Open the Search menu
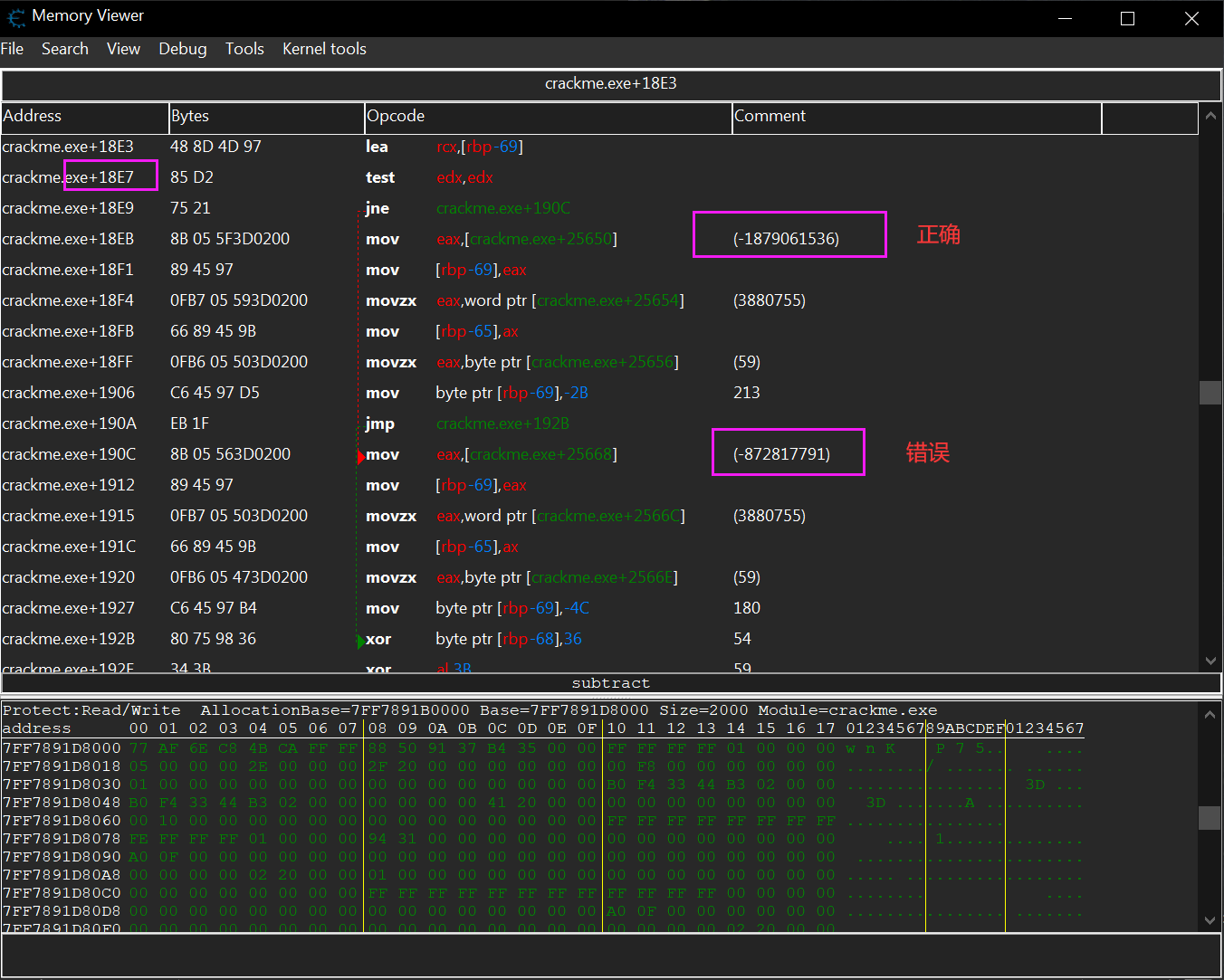Viewport: 1224px width, 980px height. [65, 49]
